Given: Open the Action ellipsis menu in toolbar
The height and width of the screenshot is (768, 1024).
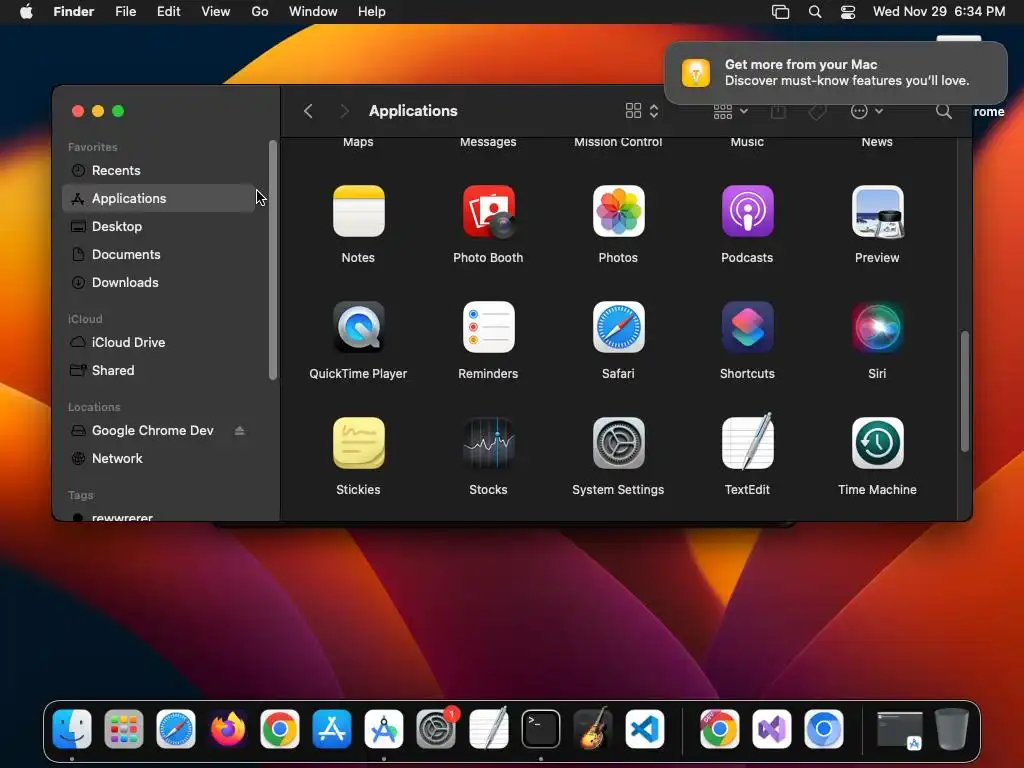Looking at the screenshot, I should point(867,111).
